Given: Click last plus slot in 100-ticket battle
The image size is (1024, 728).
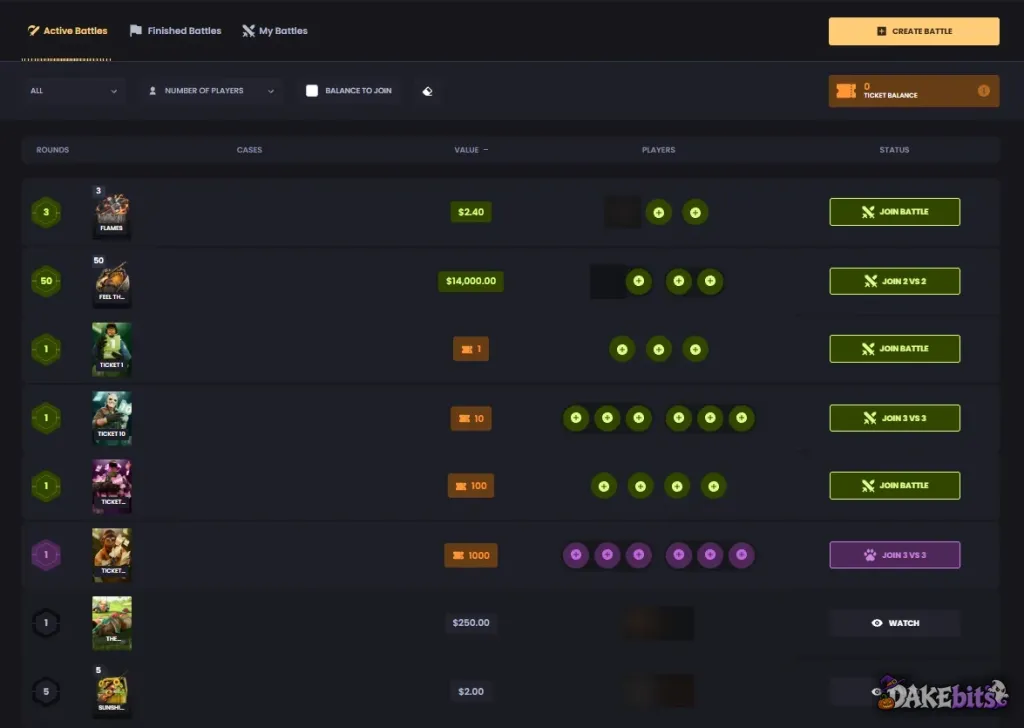Looking at the screenshot, I should click(x=713, y=486).
